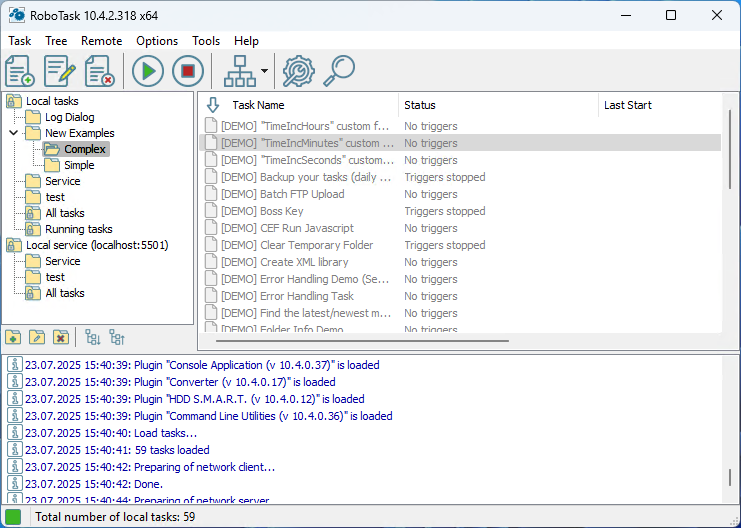Collapse the New Examples folder chevron

14,133
